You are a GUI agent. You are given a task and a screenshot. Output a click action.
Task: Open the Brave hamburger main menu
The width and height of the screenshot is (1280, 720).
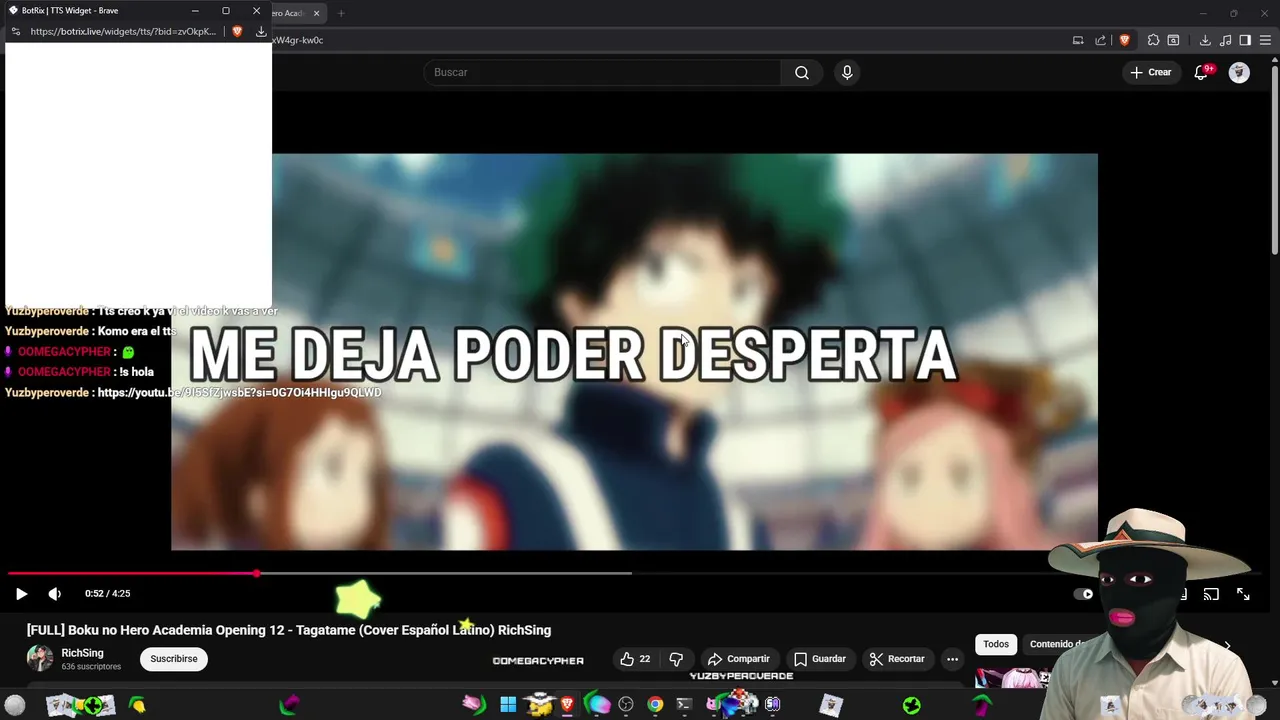coord(1265,40)
